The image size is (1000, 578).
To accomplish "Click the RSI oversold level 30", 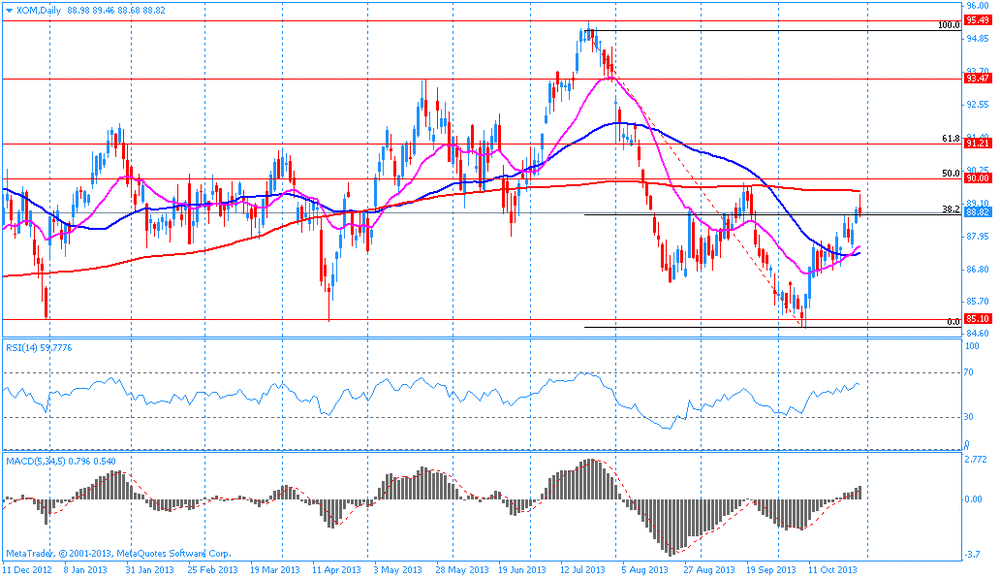I will click(969, 417).
